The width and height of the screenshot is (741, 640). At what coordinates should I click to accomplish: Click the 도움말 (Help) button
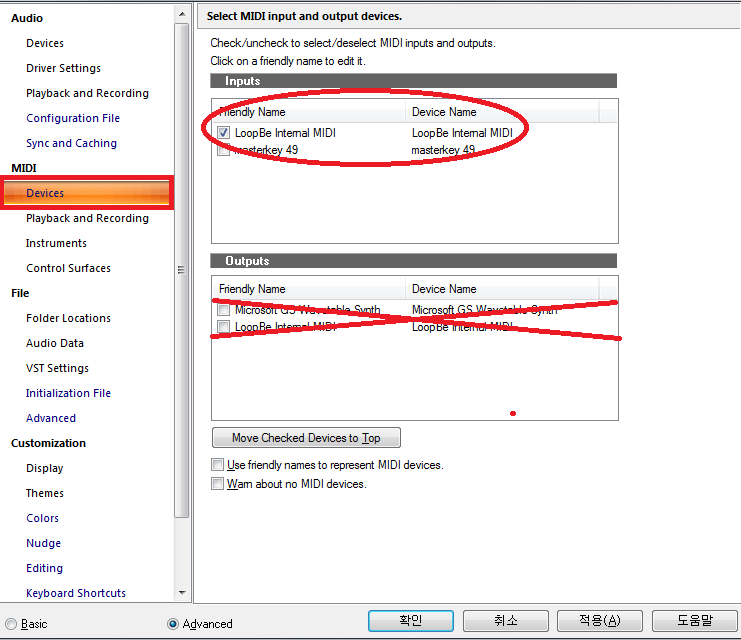[x=695, y=621]
